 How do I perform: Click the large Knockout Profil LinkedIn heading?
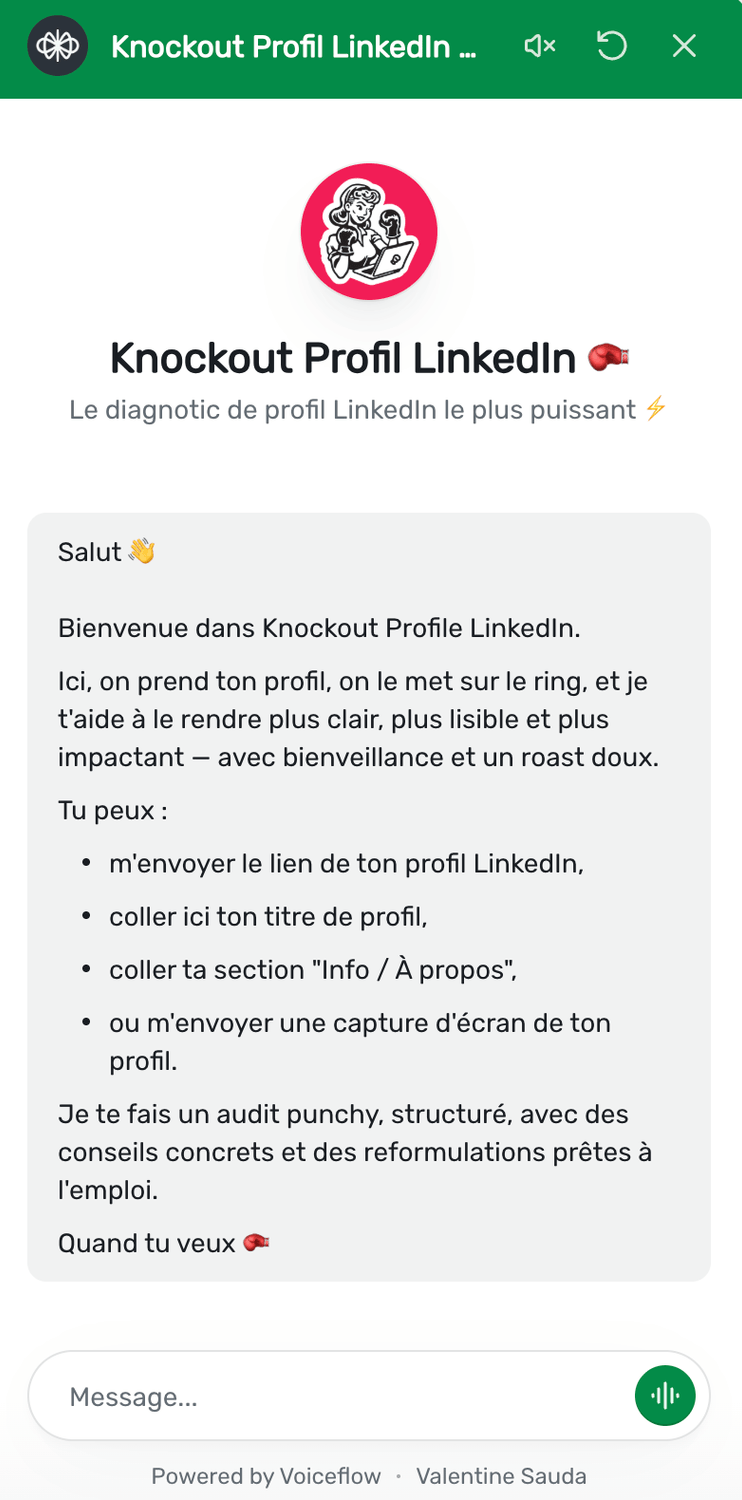(343, 357)
